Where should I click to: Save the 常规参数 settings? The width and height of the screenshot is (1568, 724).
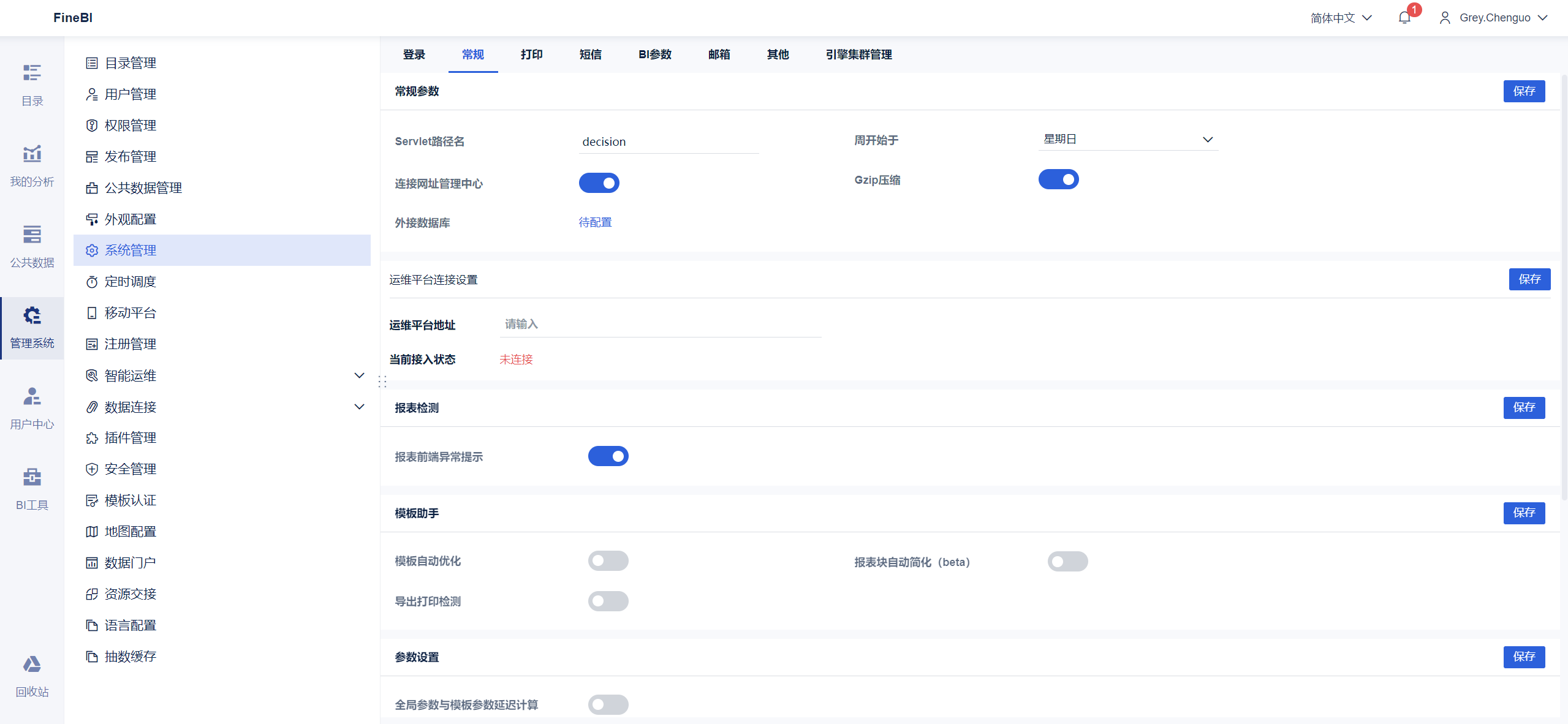[x=1525, y=91]
